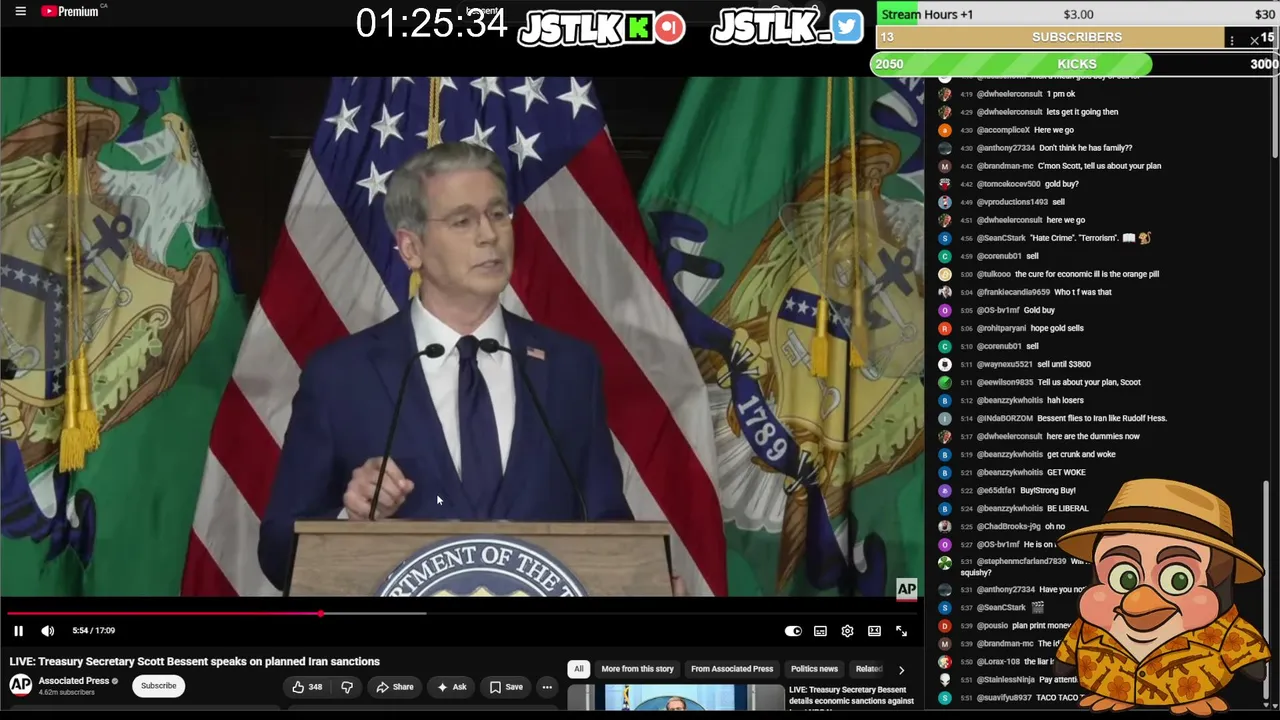Click the progress bar scrubber dot

pos(321,614)
